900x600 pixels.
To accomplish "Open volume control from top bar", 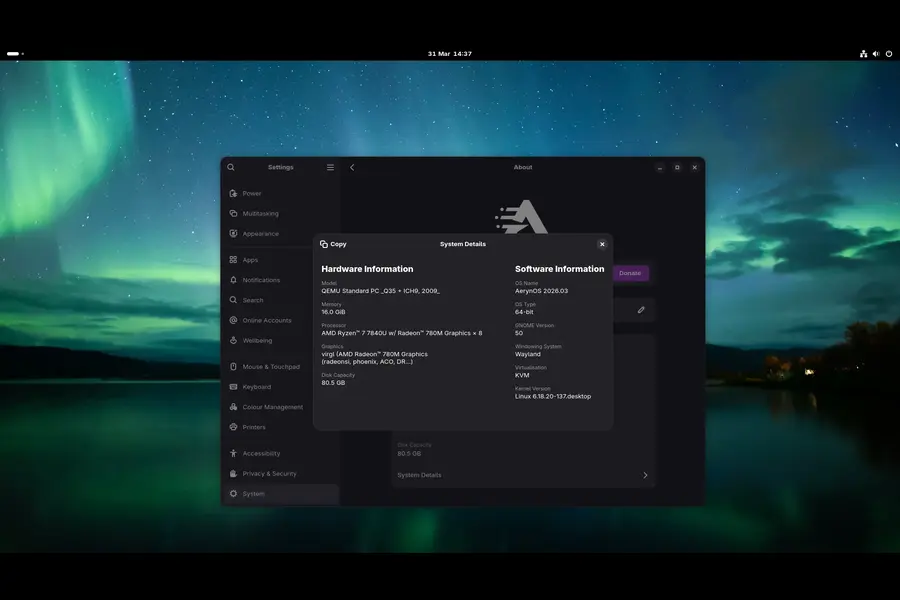I will [x=876, y=53].
